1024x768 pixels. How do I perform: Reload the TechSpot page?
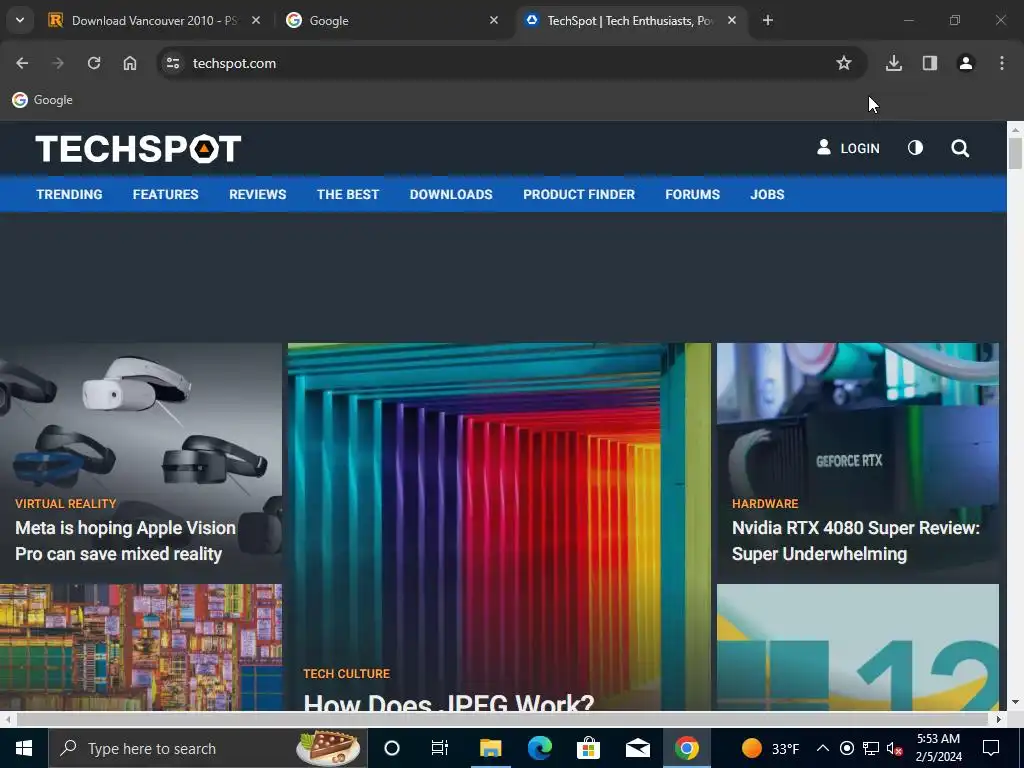click(x=94, y=63)
